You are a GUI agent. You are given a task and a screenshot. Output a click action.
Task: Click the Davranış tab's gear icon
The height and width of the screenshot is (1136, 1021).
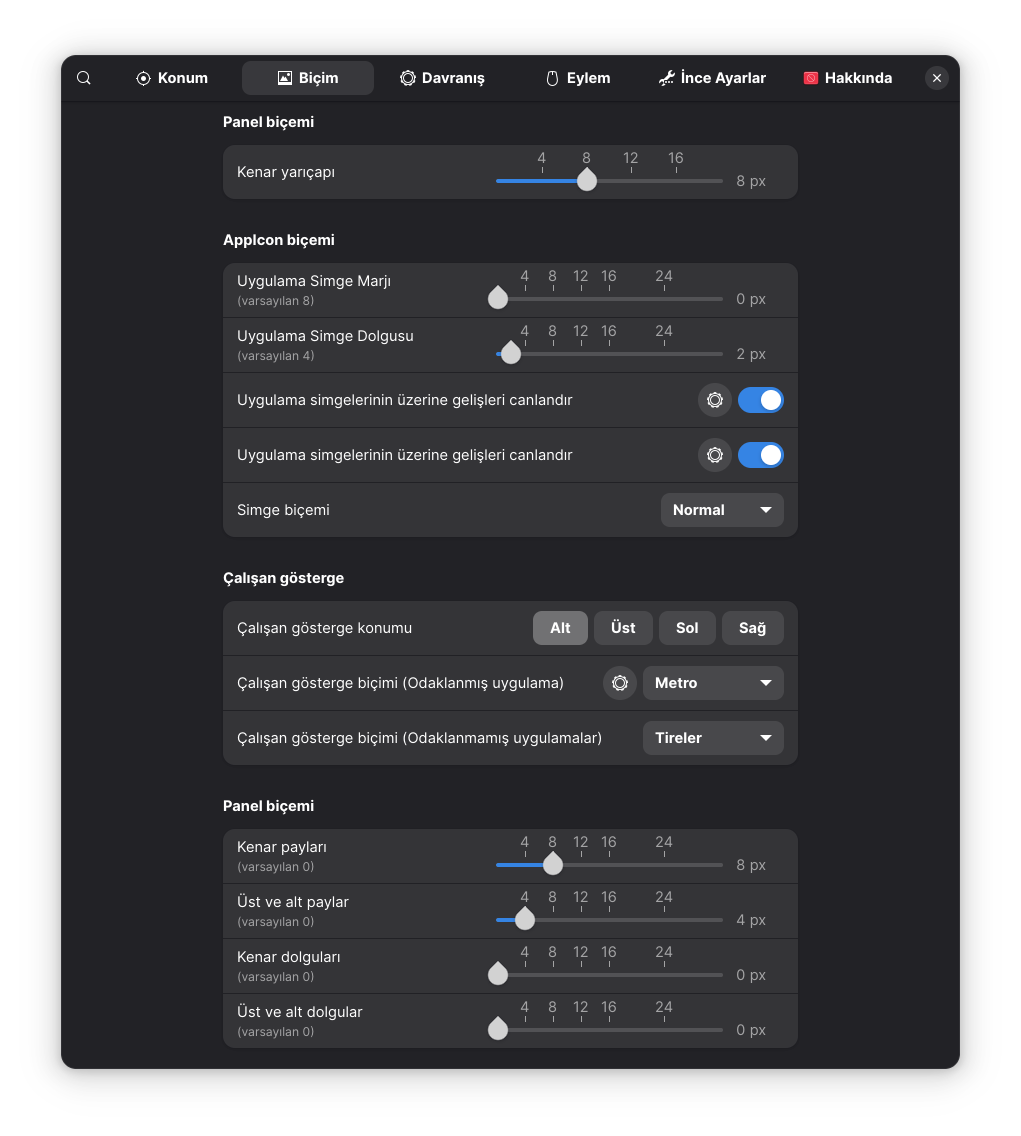point(407,78)
